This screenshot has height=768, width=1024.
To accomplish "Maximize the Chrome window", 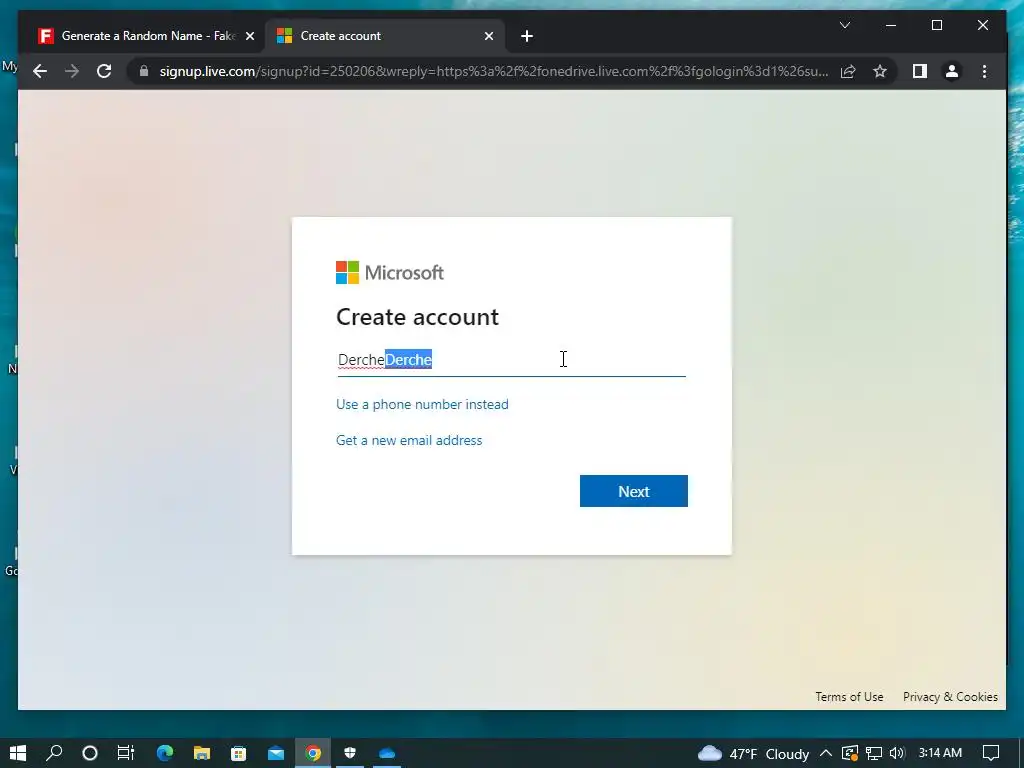I will 936,25.
